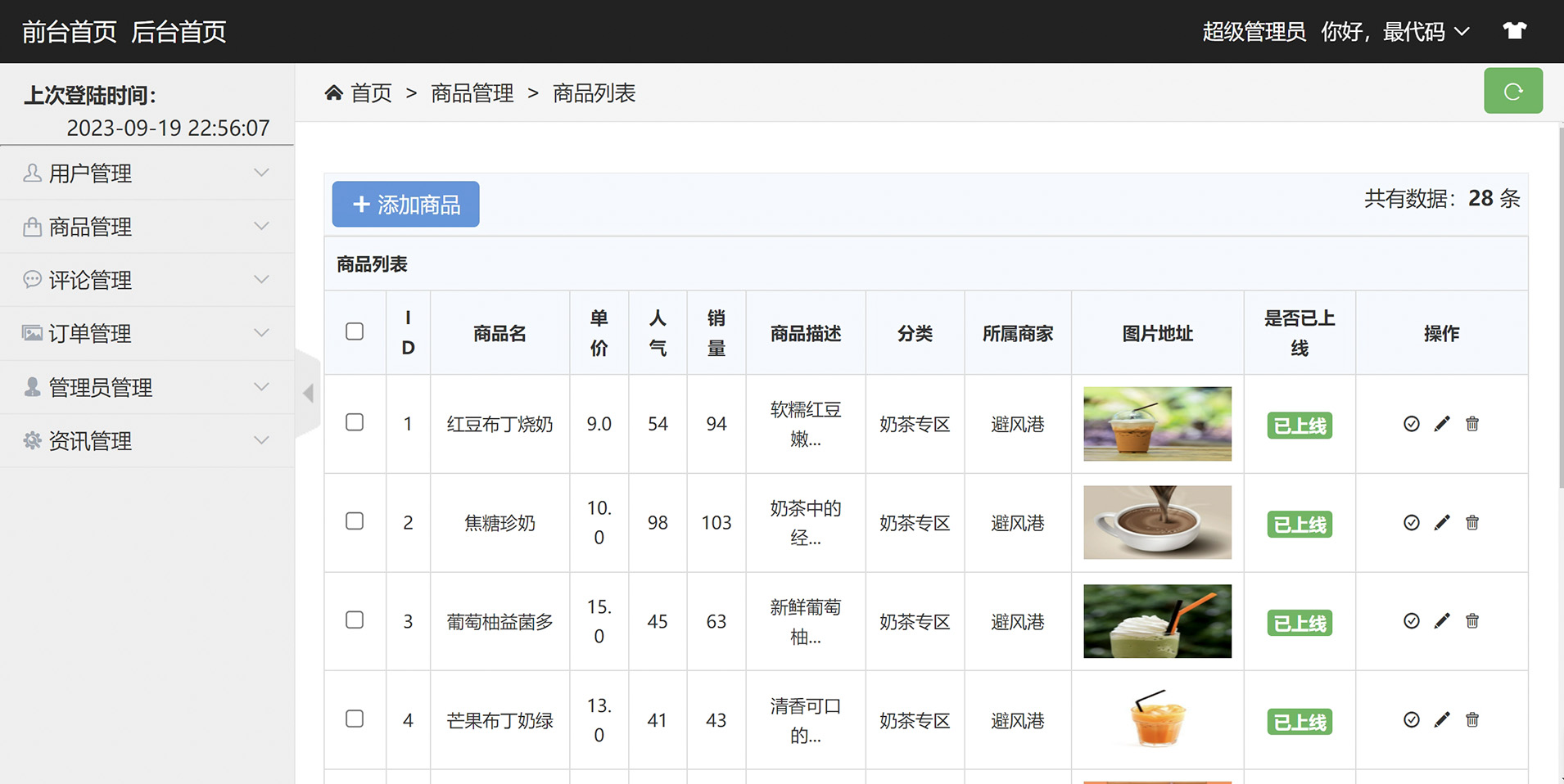The height and width of the screenshot is (784, 1564).
Task: Open 红豆布丁烧奶 product thumbnail image
Action: point(1157,424)
